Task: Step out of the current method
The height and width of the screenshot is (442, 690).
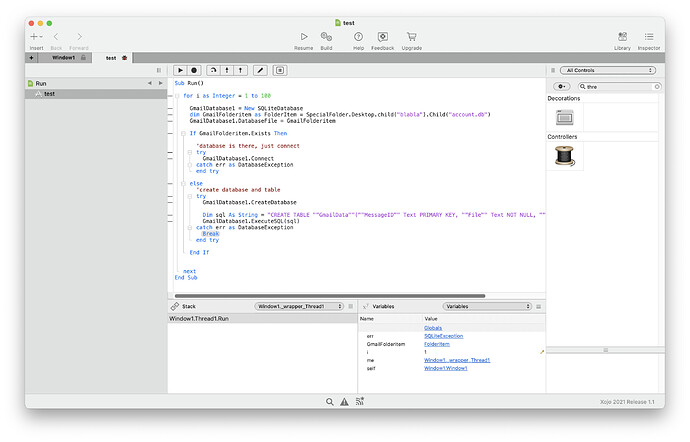Action: click(241, 70)
